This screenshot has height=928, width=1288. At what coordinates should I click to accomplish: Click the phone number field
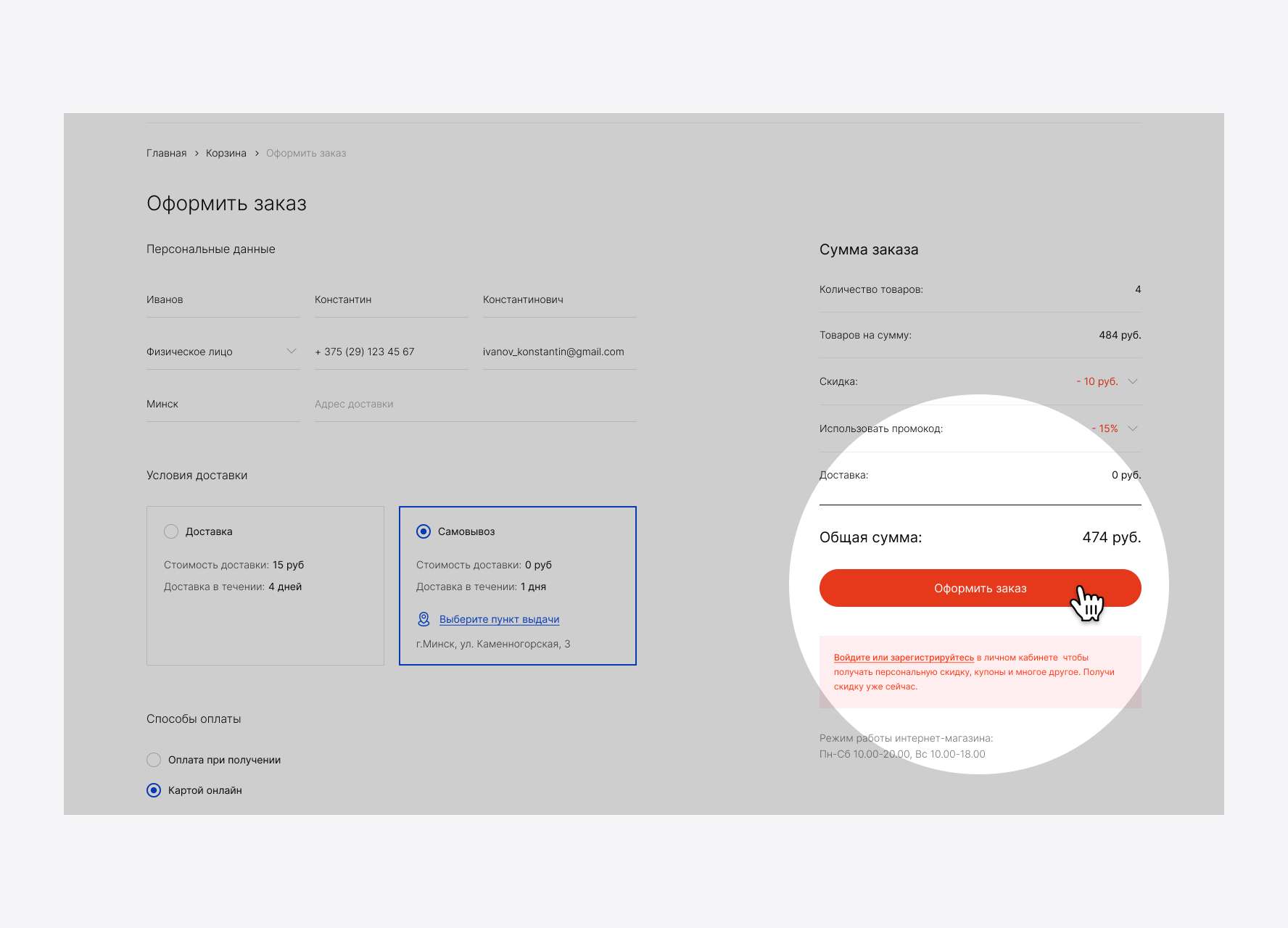391,352
